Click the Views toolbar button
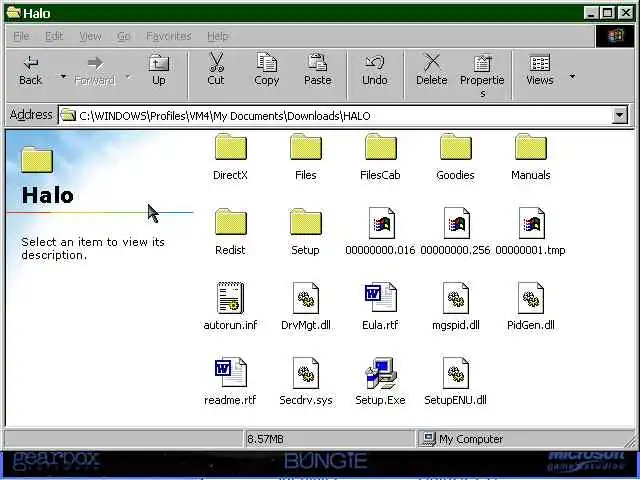640x480 pixels. point(540,69)
